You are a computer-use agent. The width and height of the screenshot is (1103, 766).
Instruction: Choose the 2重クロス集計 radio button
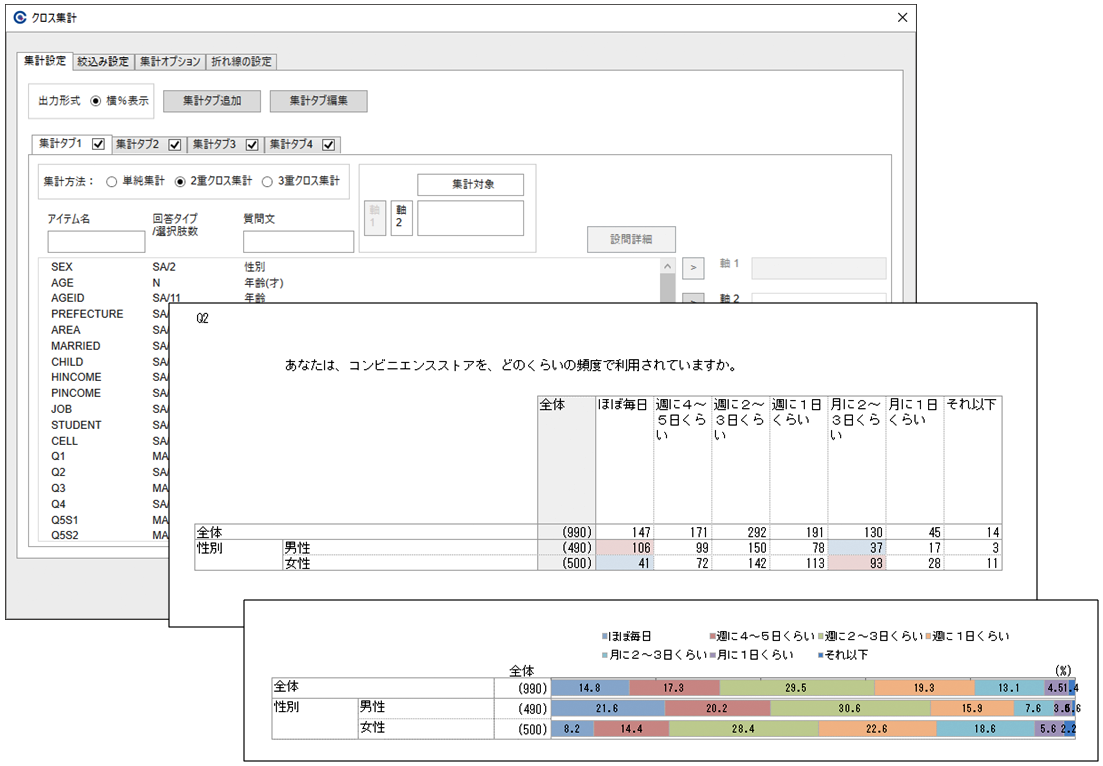[x=180, y=181]
